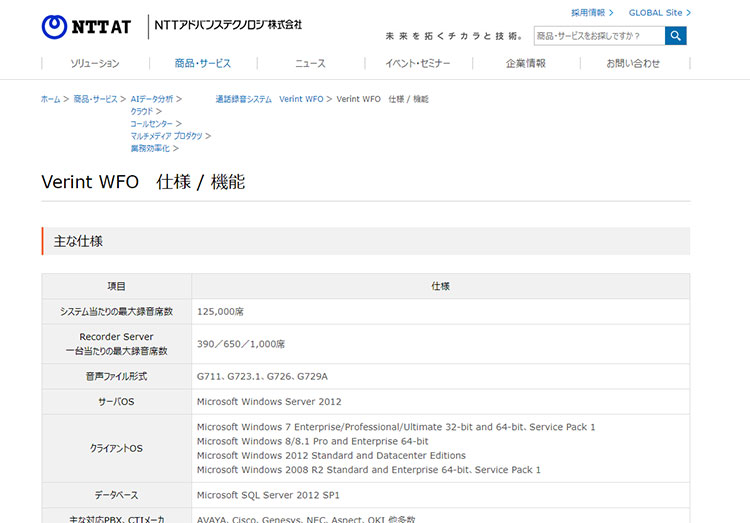750x523 pixels.
Task: Focus the 商品・サービス search input field
Action: (599, 36)
